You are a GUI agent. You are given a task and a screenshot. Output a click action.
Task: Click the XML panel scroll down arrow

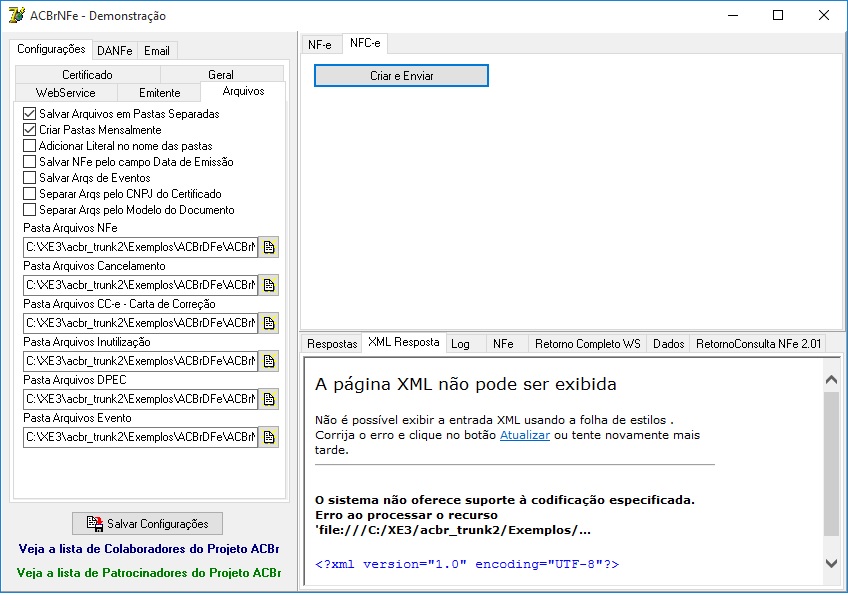(832, 564)
